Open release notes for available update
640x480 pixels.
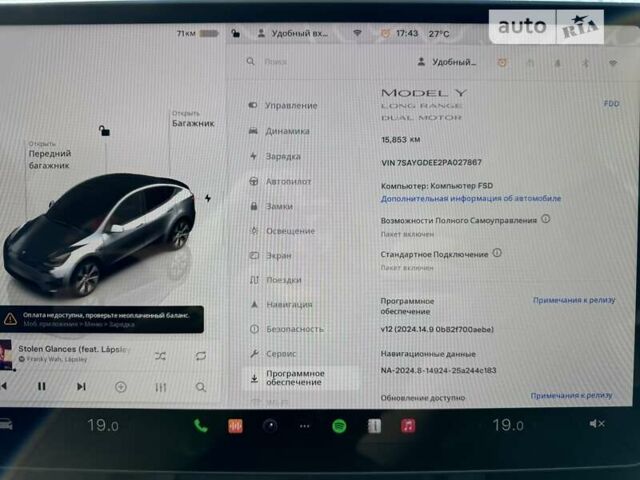(x=571, y=395)
